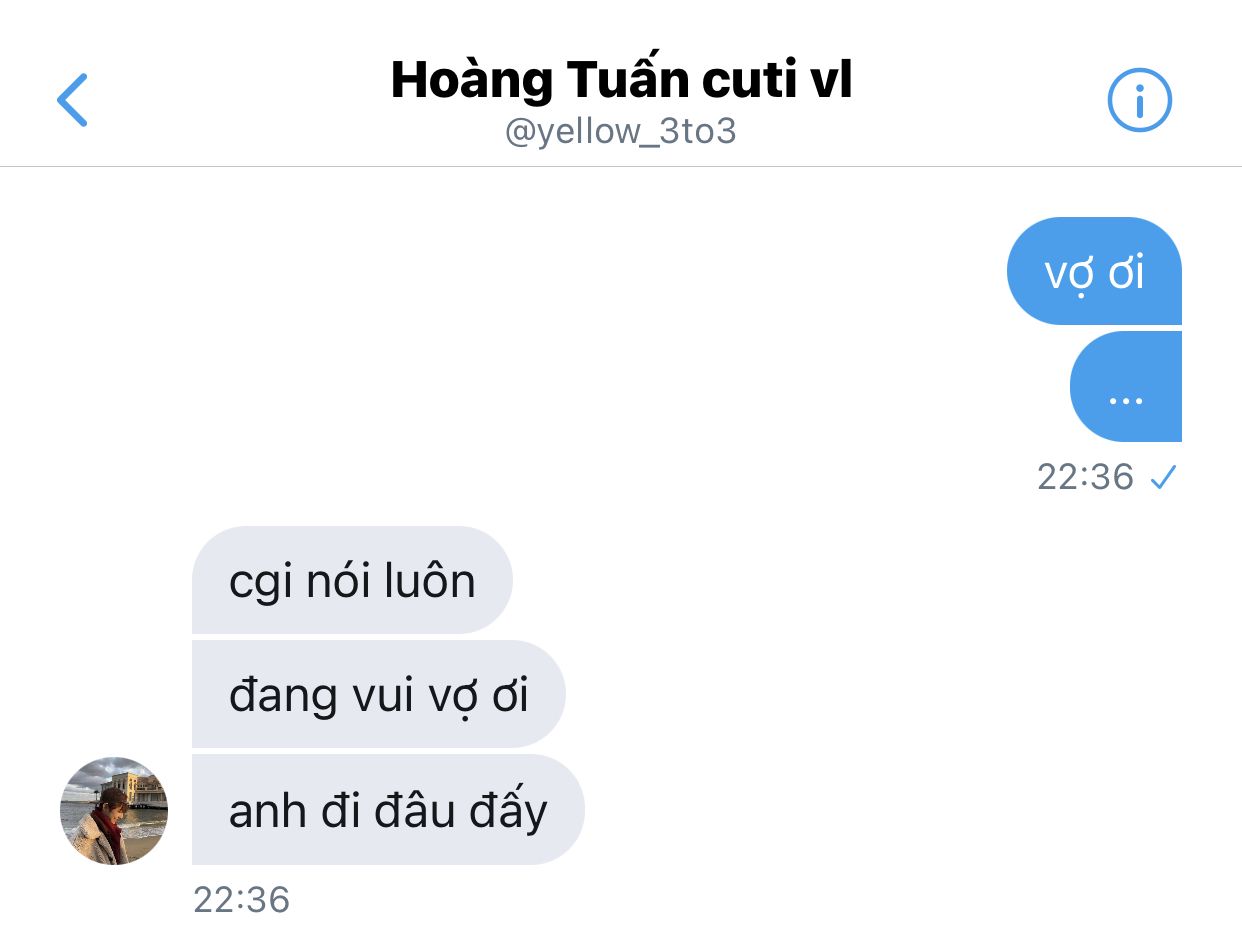Show details for the chat with yellow_3to3

pyautogui.click(x=1139, y=100)
